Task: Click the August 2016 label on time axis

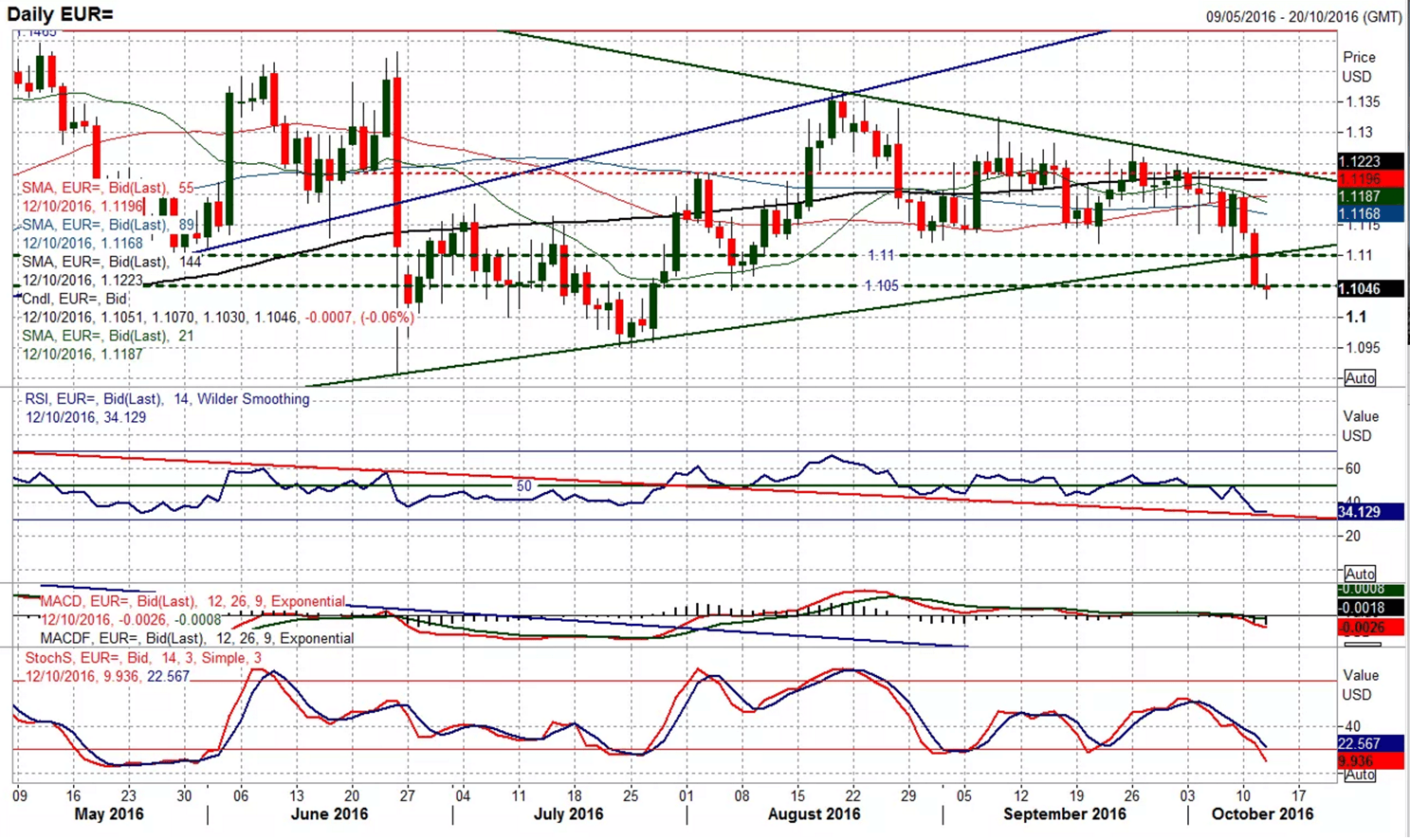Action: pyautogui.click(x=814, y=814)
